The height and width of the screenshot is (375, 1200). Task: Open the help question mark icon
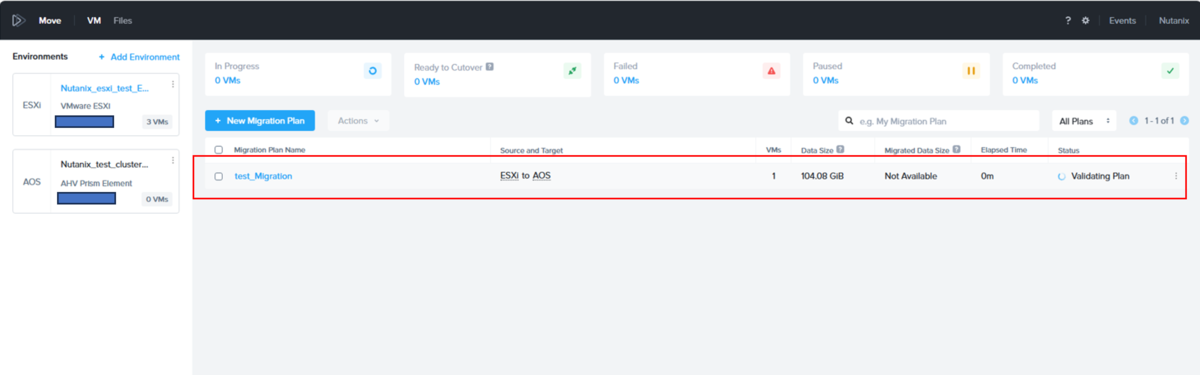tap(1068, 20)
